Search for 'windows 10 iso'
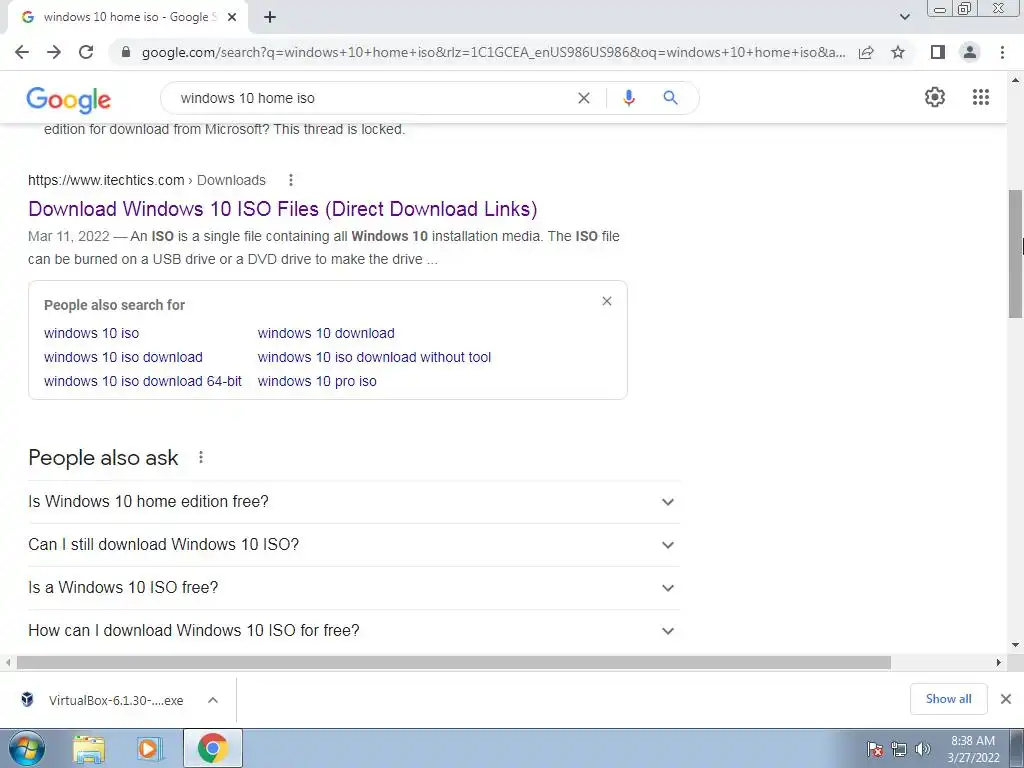Image resolution: width=1024 pixels, height=768 pixels. tap(91, 333)
